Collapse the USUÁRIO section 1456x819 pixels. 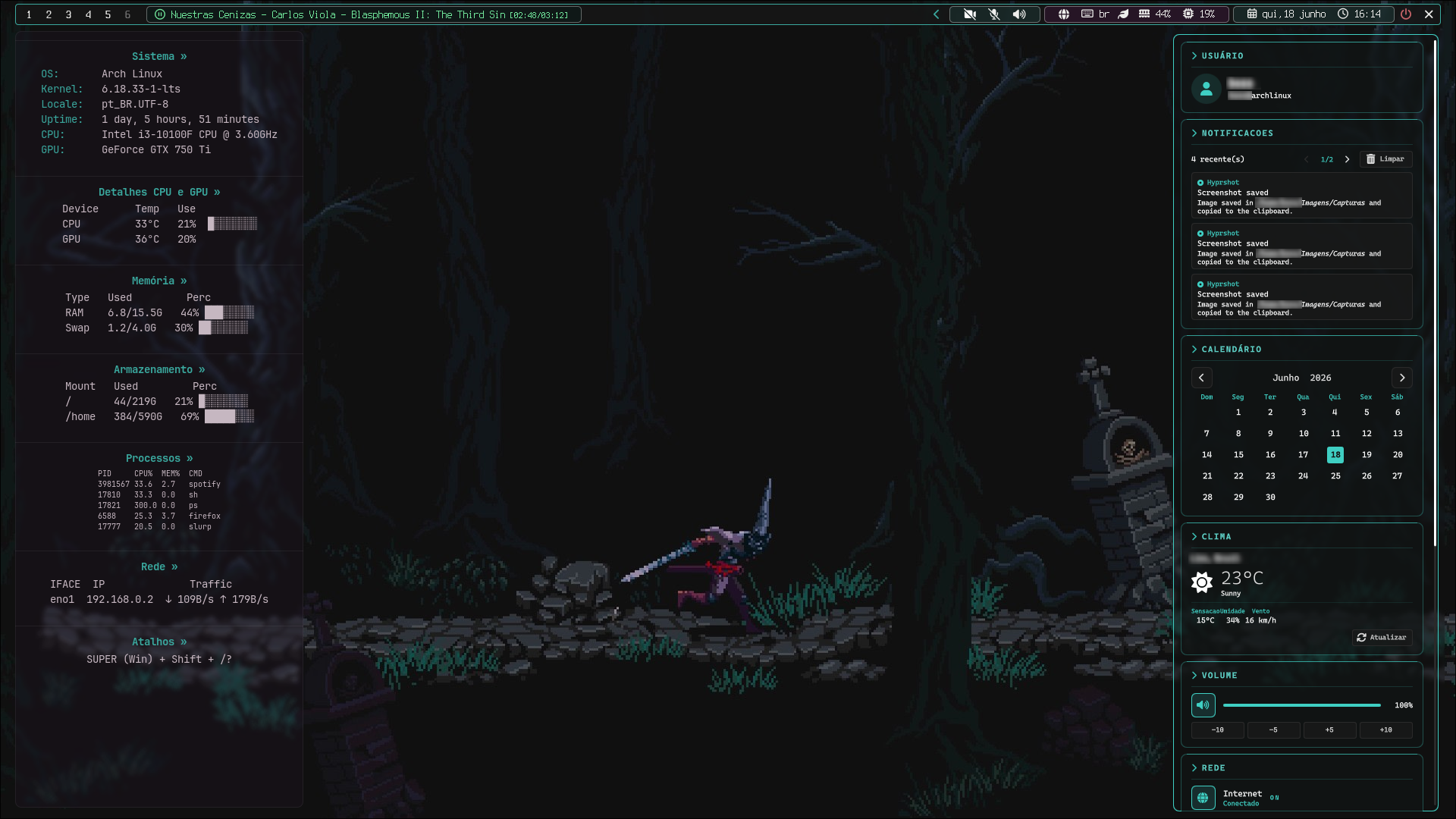tap(1217, 56)
